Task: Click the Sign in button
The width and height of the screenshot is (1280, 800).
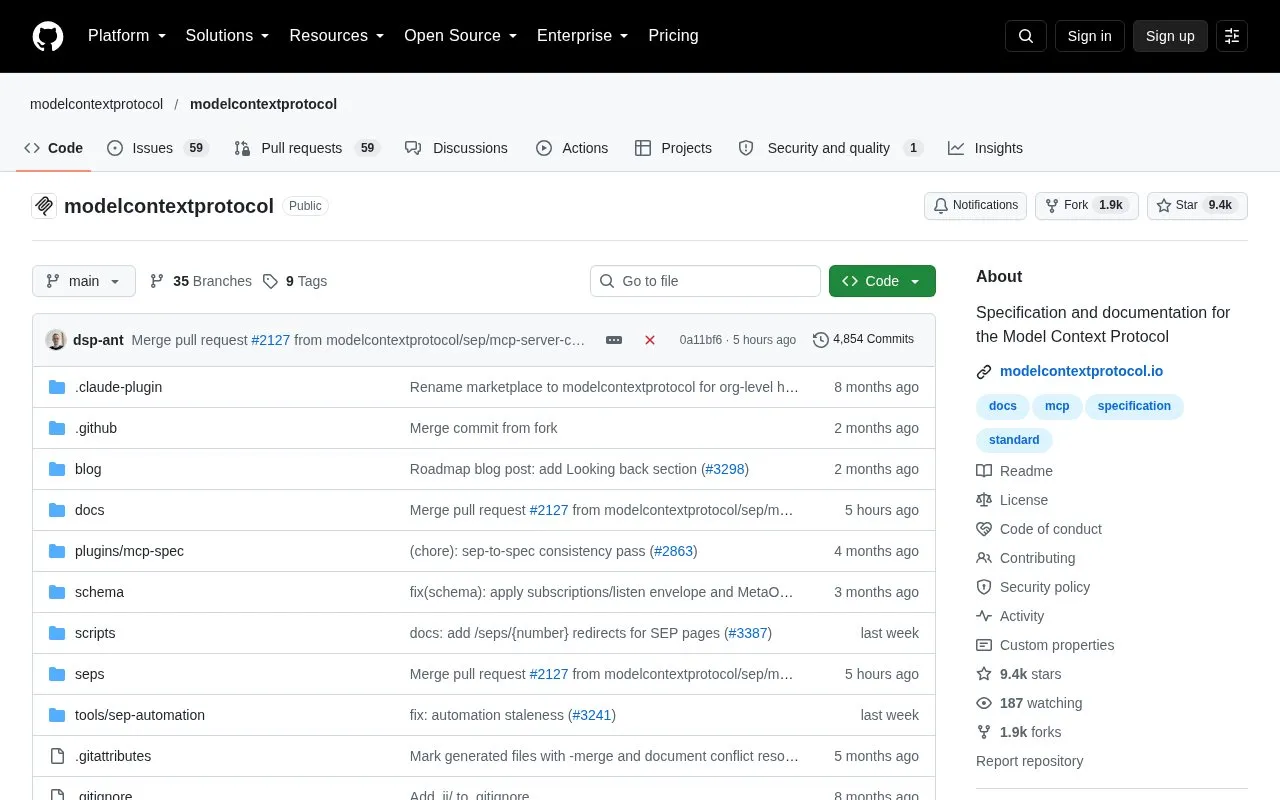Action: click(1089, 36)
